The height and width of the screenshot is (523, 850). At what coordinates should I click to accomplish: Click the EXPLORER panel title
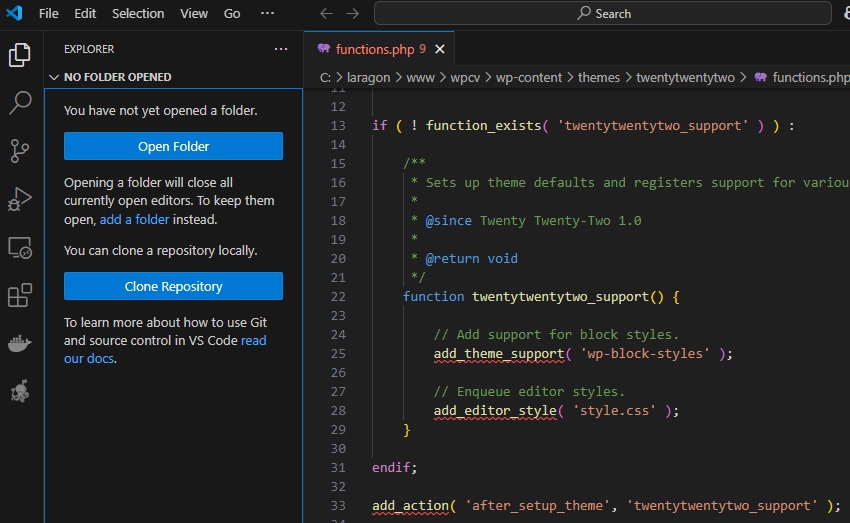coord(89,49)
